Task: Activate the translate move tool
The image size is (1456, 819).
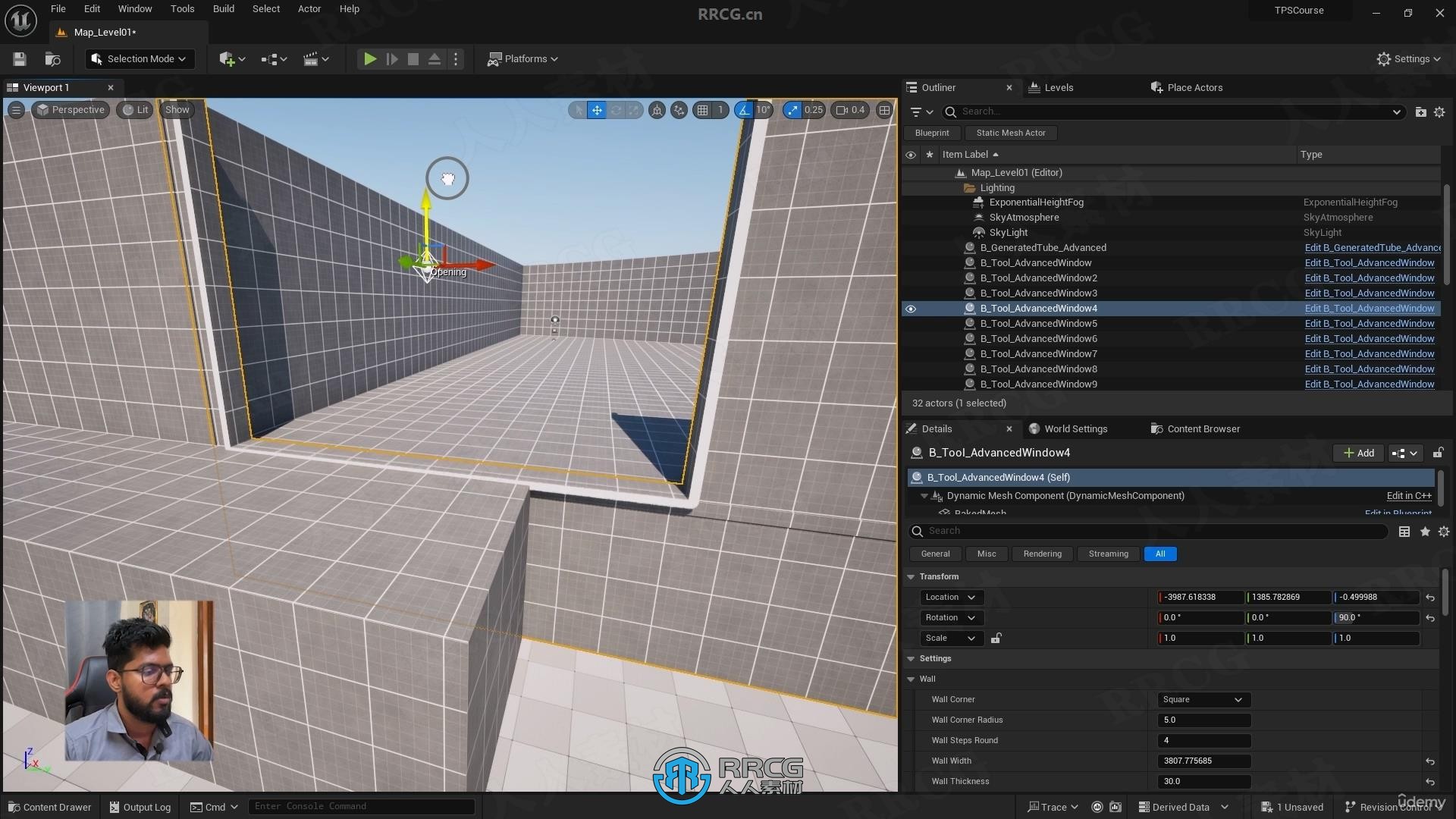Action: 598,110
